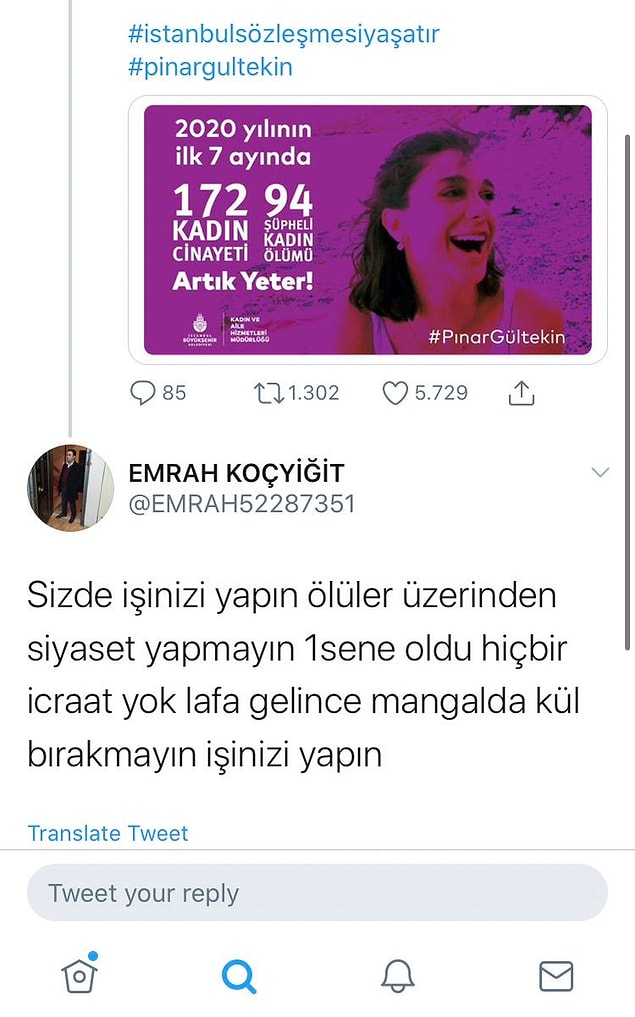Viewport: 635px width, 1017px height.
Task: Tap the 1.302 retweets count
Action: (313, 393)
